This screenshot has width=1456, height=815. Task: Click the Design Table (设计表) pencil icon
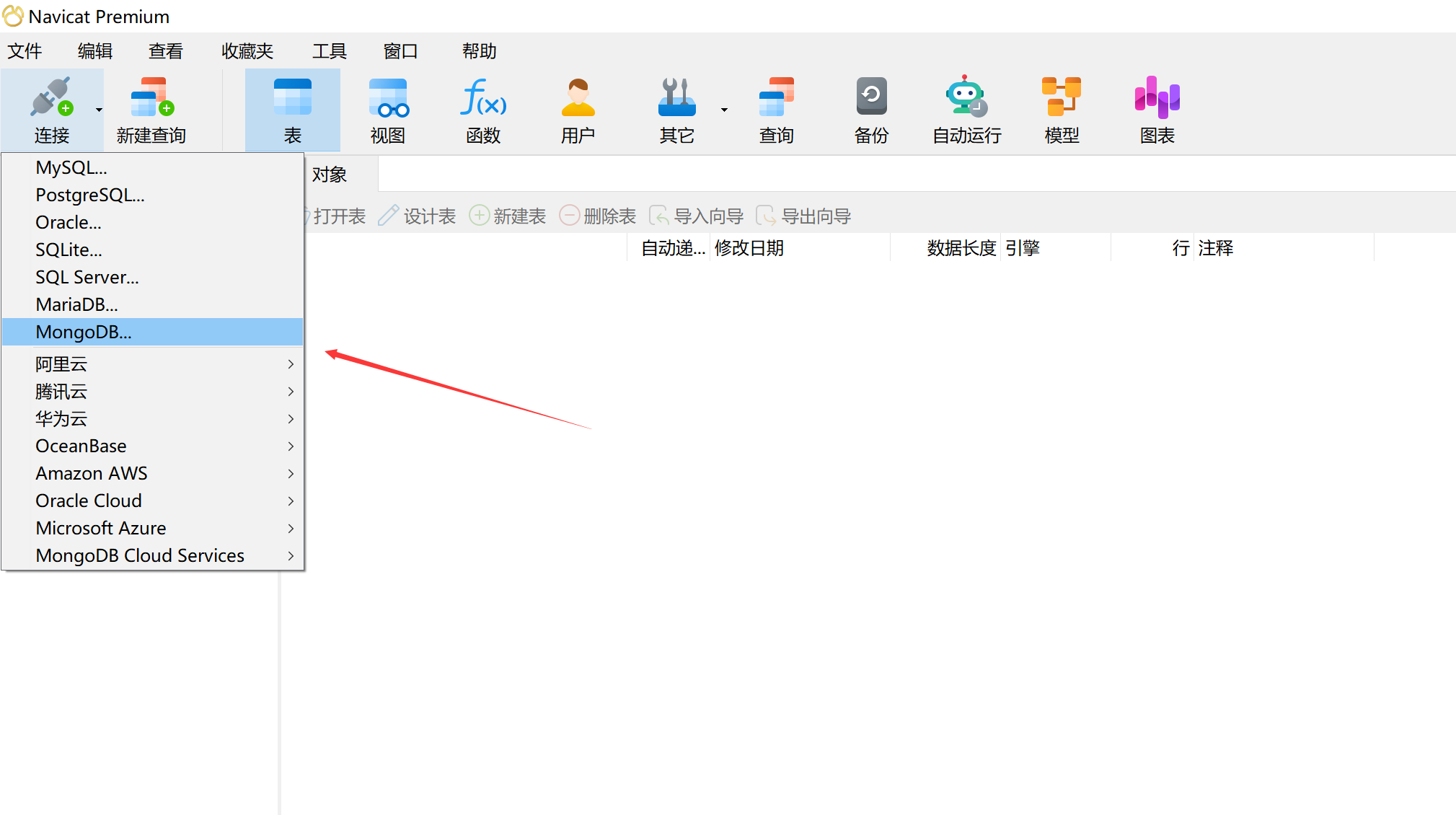pyautogui.click(x=388, y=215)
